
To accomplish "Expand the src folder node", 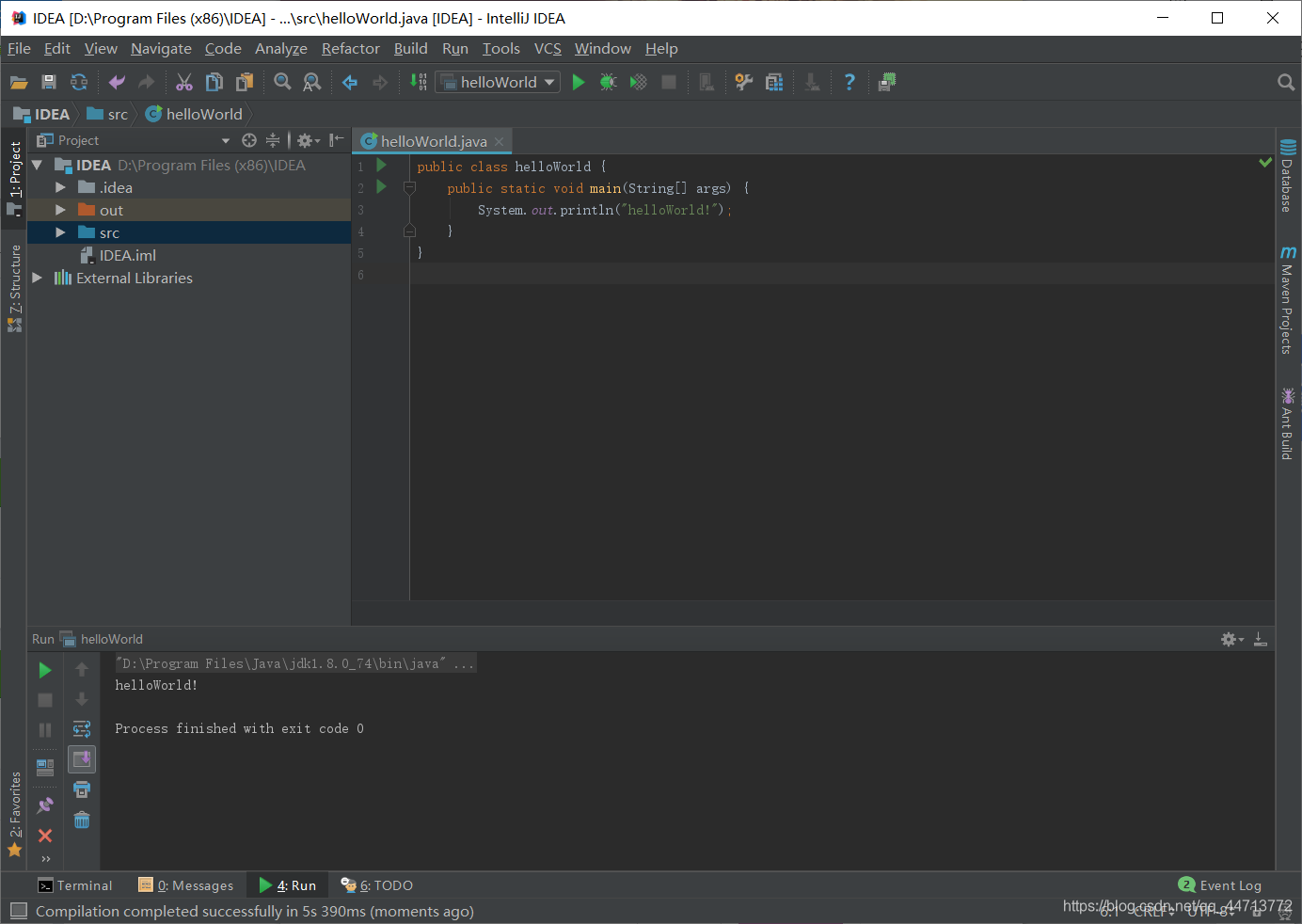I will [60, 232].
